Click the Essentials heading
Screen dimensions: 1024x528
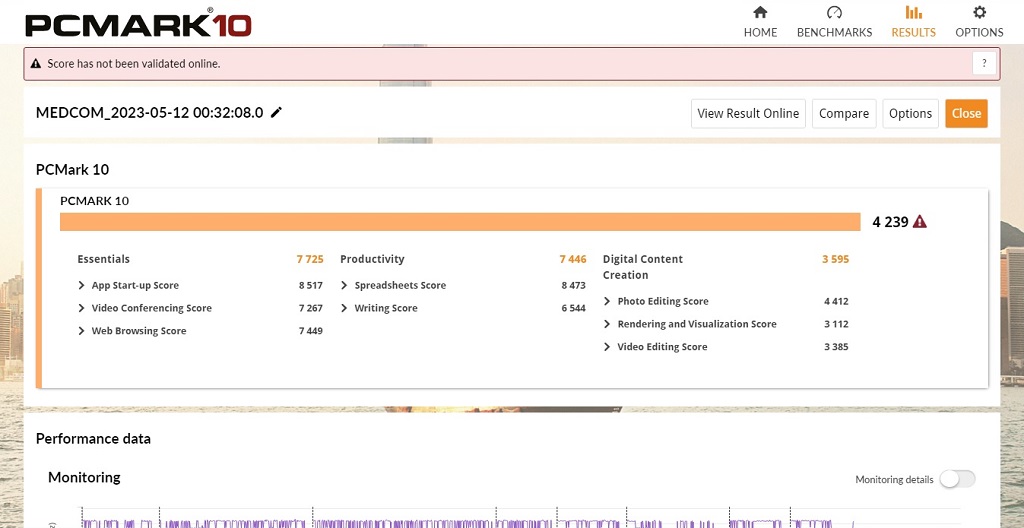(103, 259)
